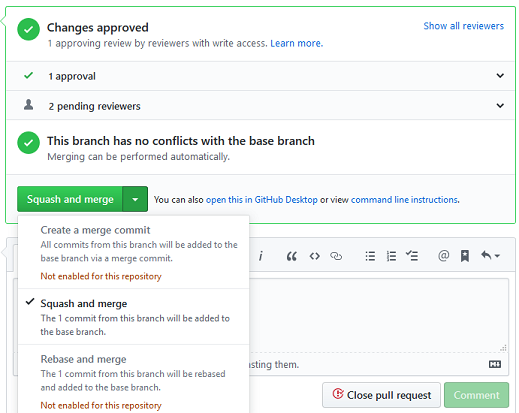Image resolution: width=519 pixels, height=413 pixels.
Task: Click the Squash and merge button
Action: [70, 199]
